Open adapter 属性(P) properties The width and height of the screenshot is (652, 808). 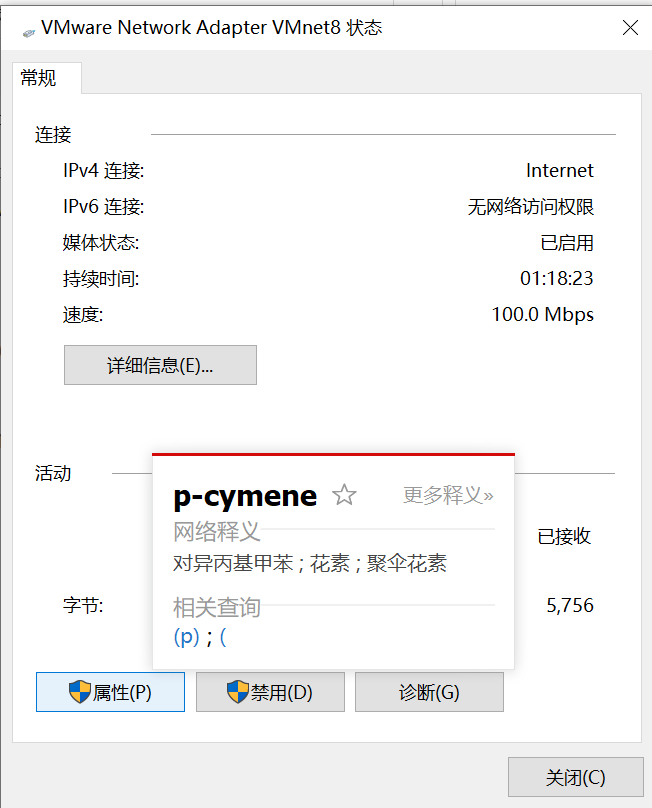[x=110, y=692]
